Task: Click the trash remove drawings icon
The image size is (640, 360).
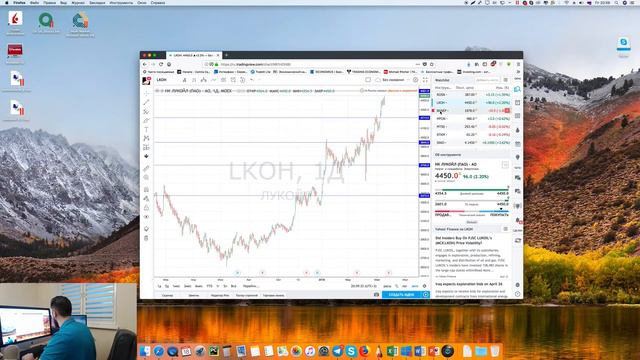Action: pos(146,238)
